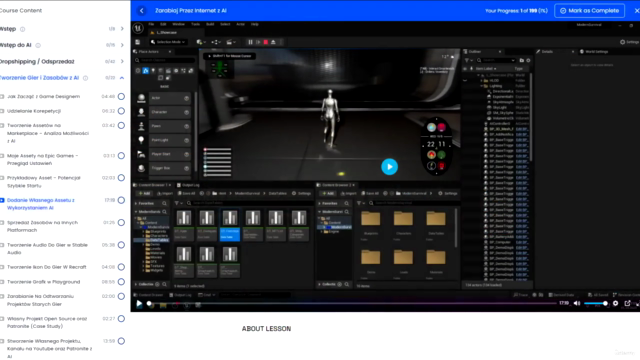Toggle completion circle for Tworzenie Grafik w Playground

121,282
